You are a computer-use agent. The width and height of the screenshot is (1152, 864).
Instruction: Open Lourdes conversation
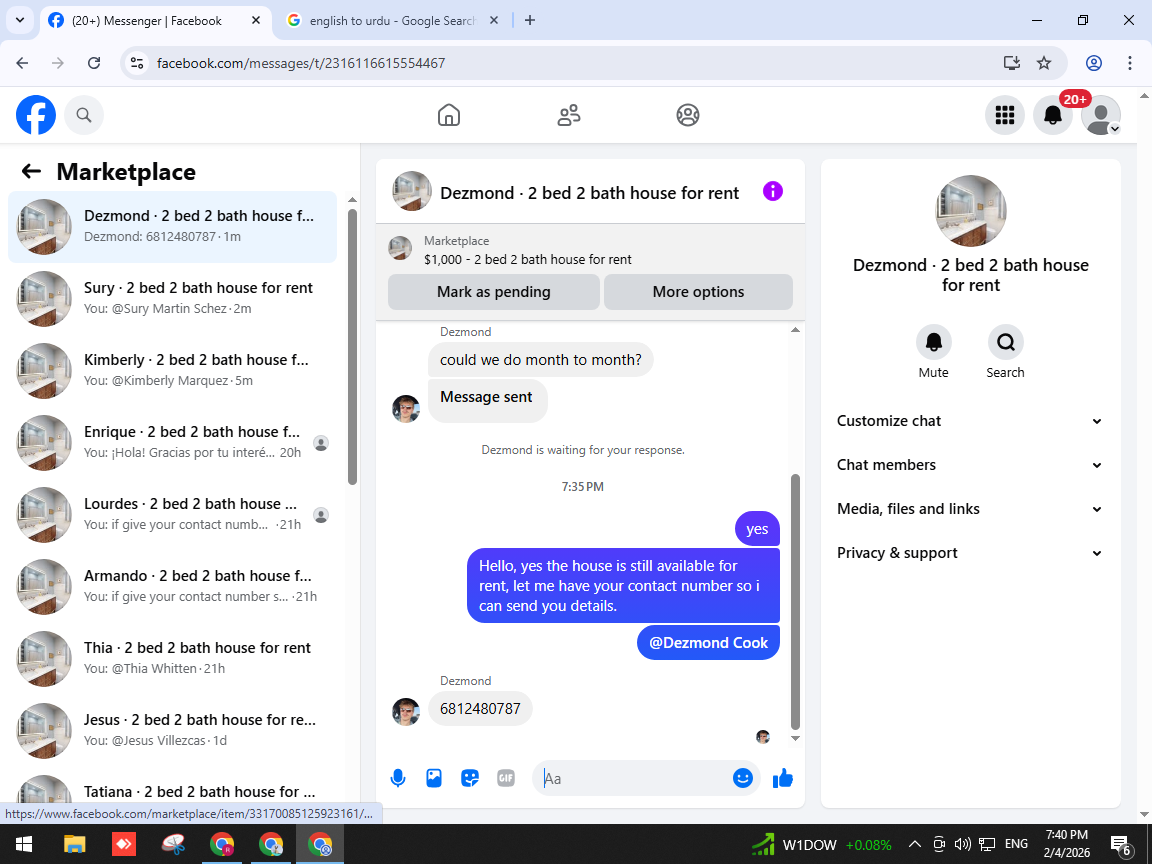coord(173,514)
